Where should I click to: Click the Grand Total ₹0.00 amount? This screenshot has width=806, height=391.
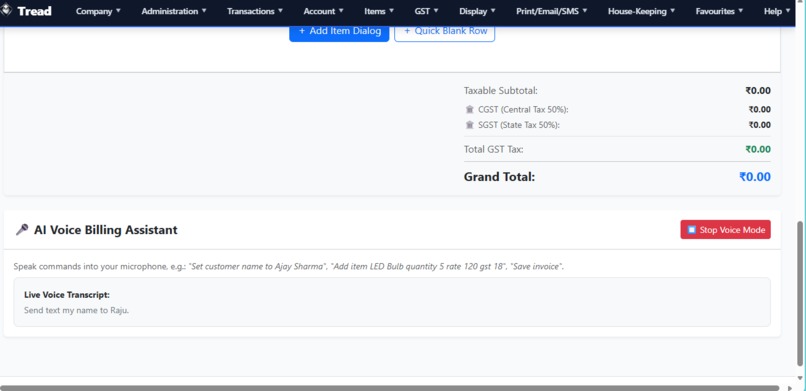click(x=755, y=177)
